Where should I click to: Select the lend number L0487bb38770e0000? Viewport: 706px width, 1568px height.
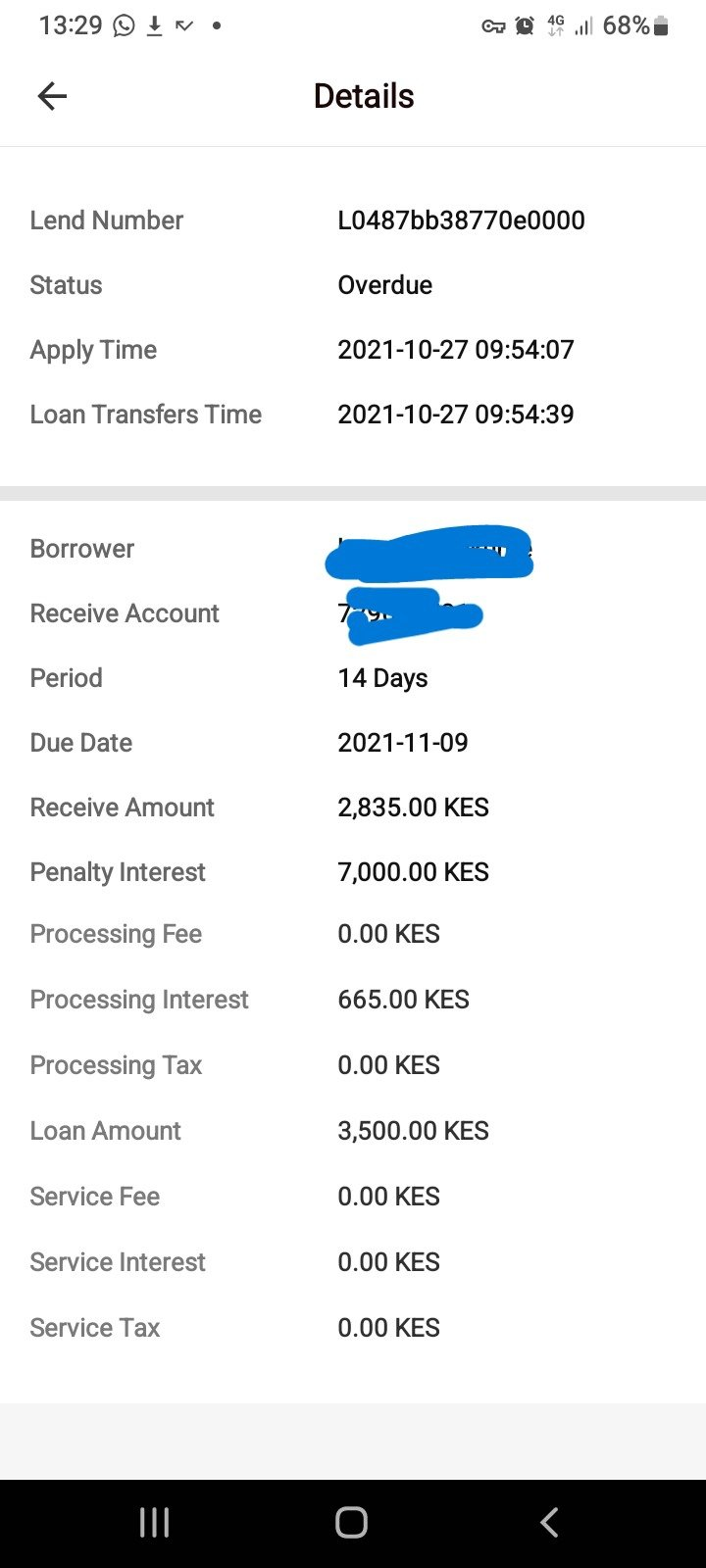click(x=461, y=220)
